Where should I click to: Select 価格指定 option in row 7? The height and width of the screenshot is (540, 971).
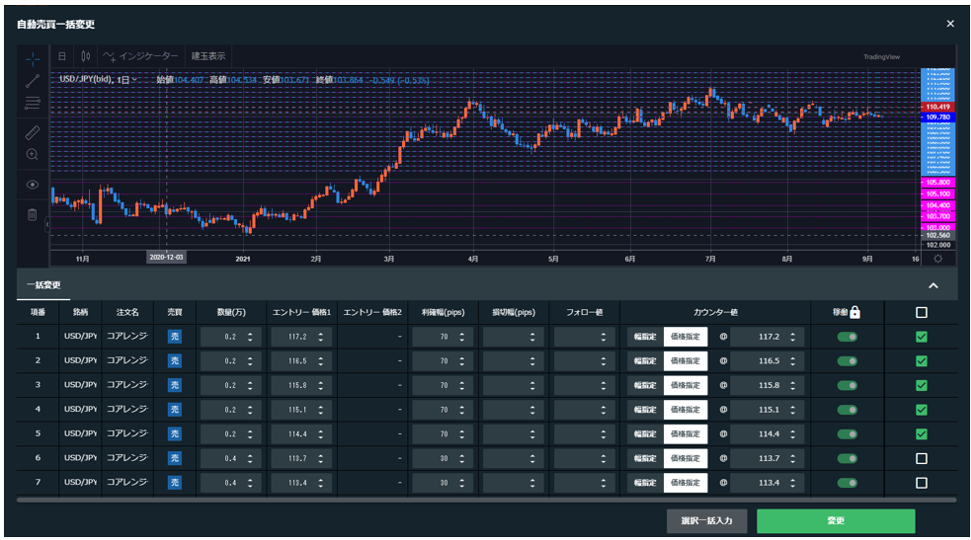point(686,482)
